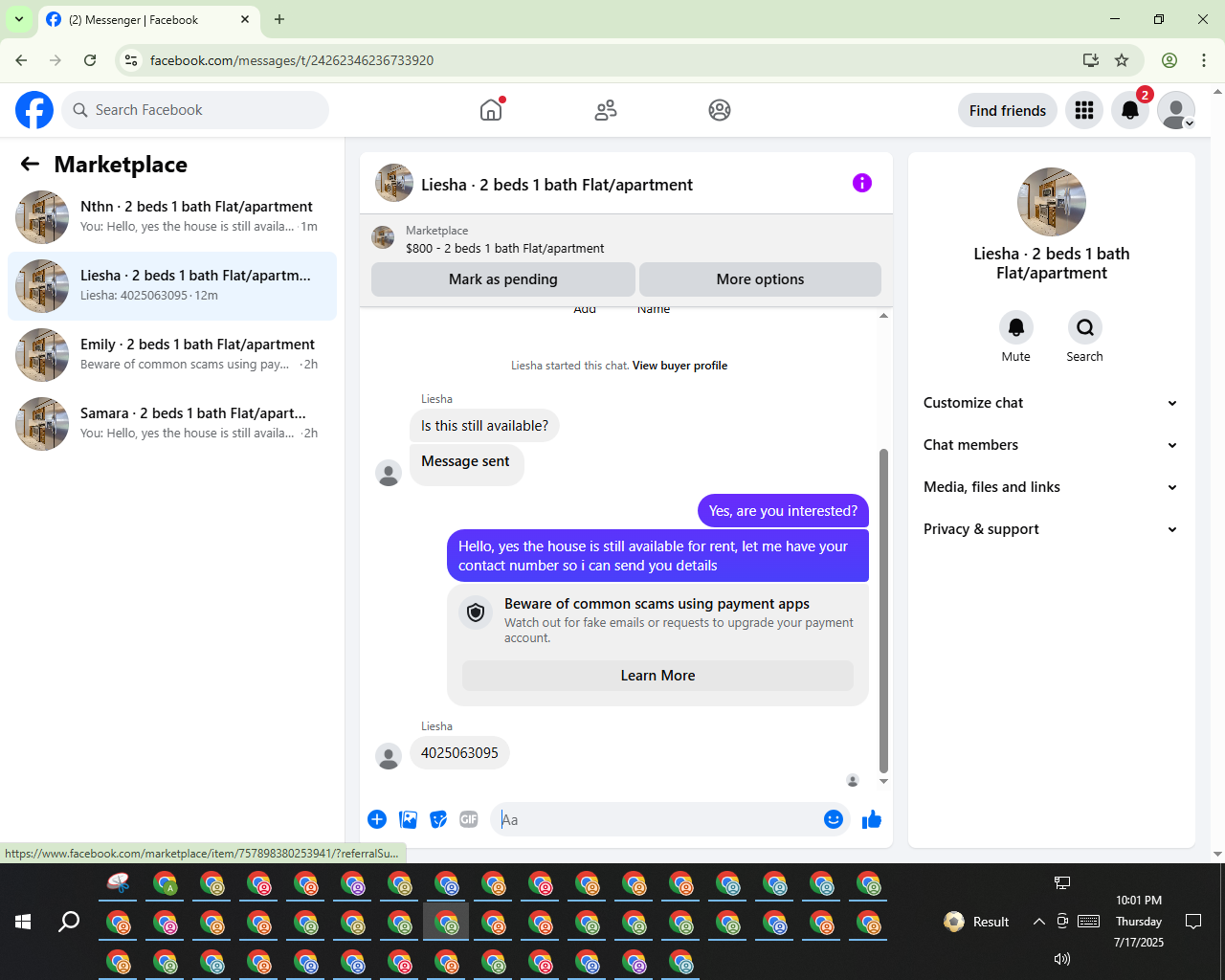View site information in the address bar
This screenshot has width=1225, height=980.
click(132, 60)
